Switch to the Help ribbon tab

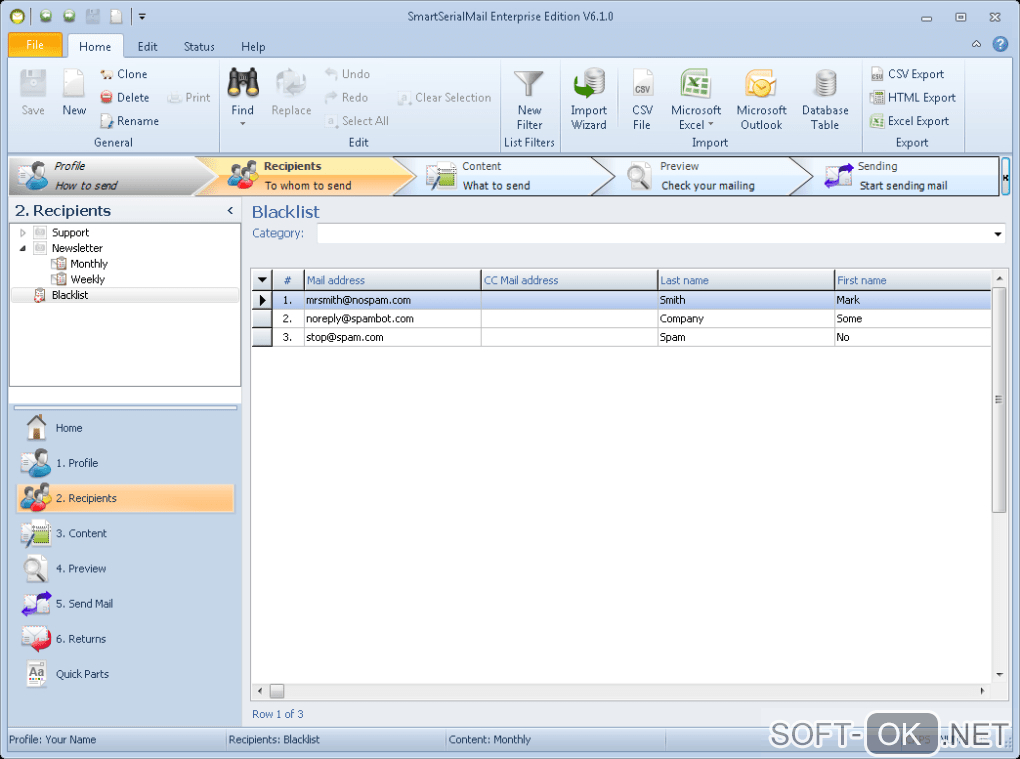point(253,47)
